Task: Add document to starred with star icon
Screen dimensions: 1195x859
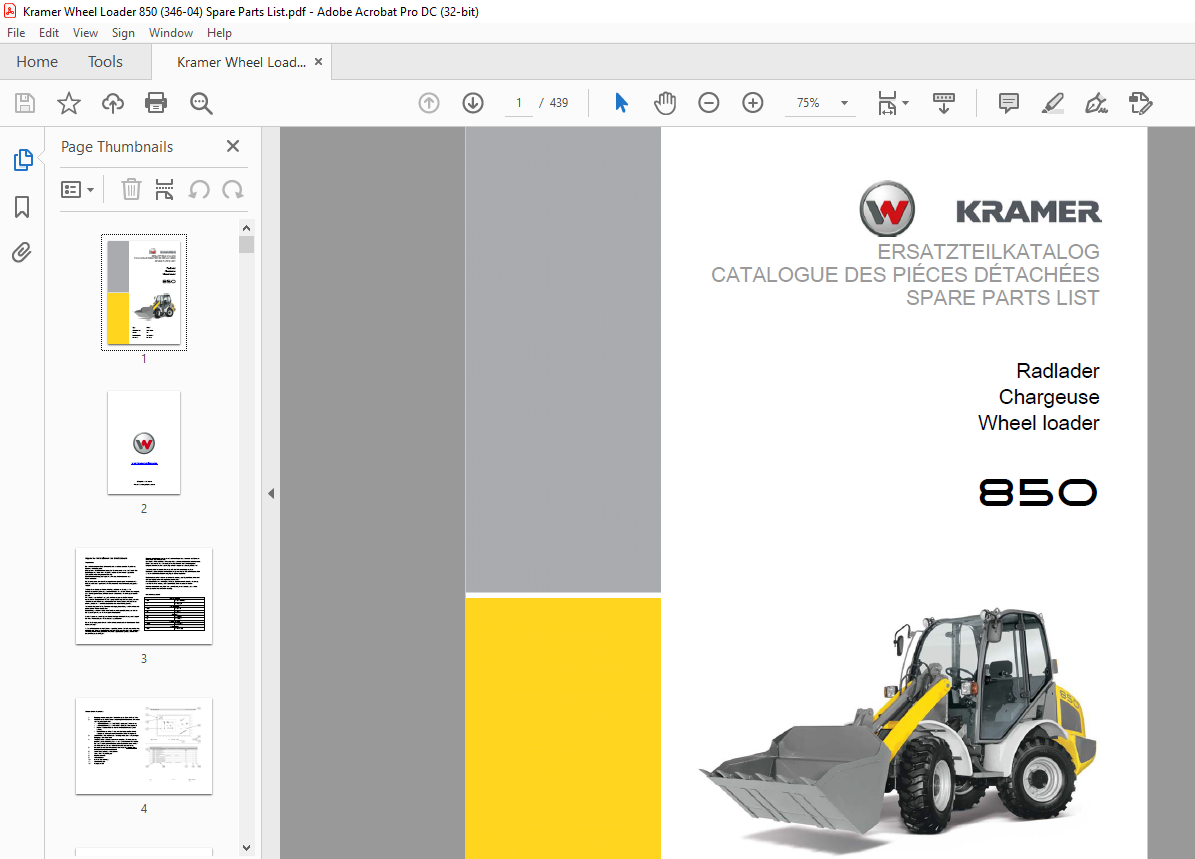Action: (69, 103)
